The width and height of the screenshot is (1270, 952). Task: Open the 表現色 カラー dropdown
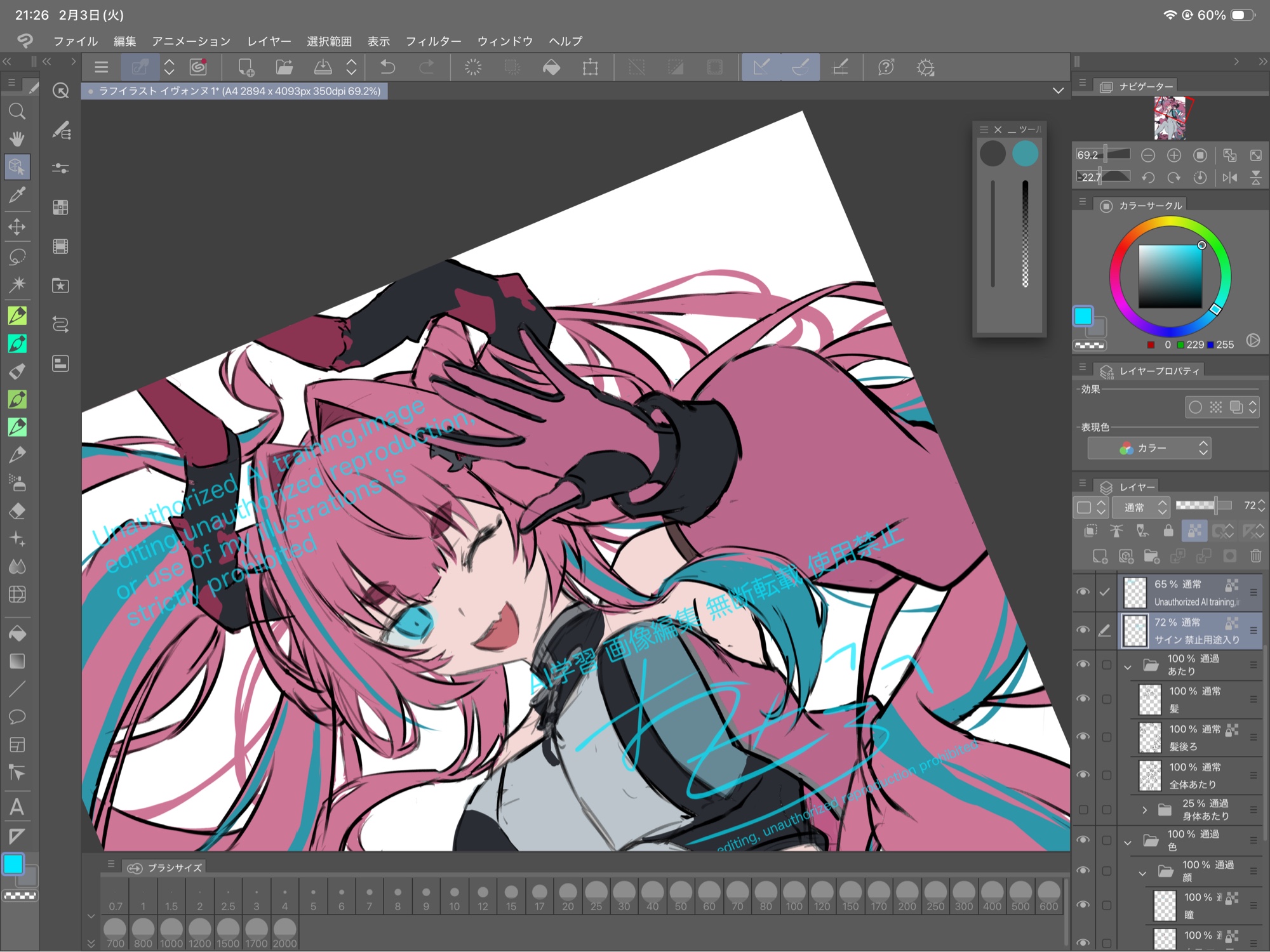1149,448
